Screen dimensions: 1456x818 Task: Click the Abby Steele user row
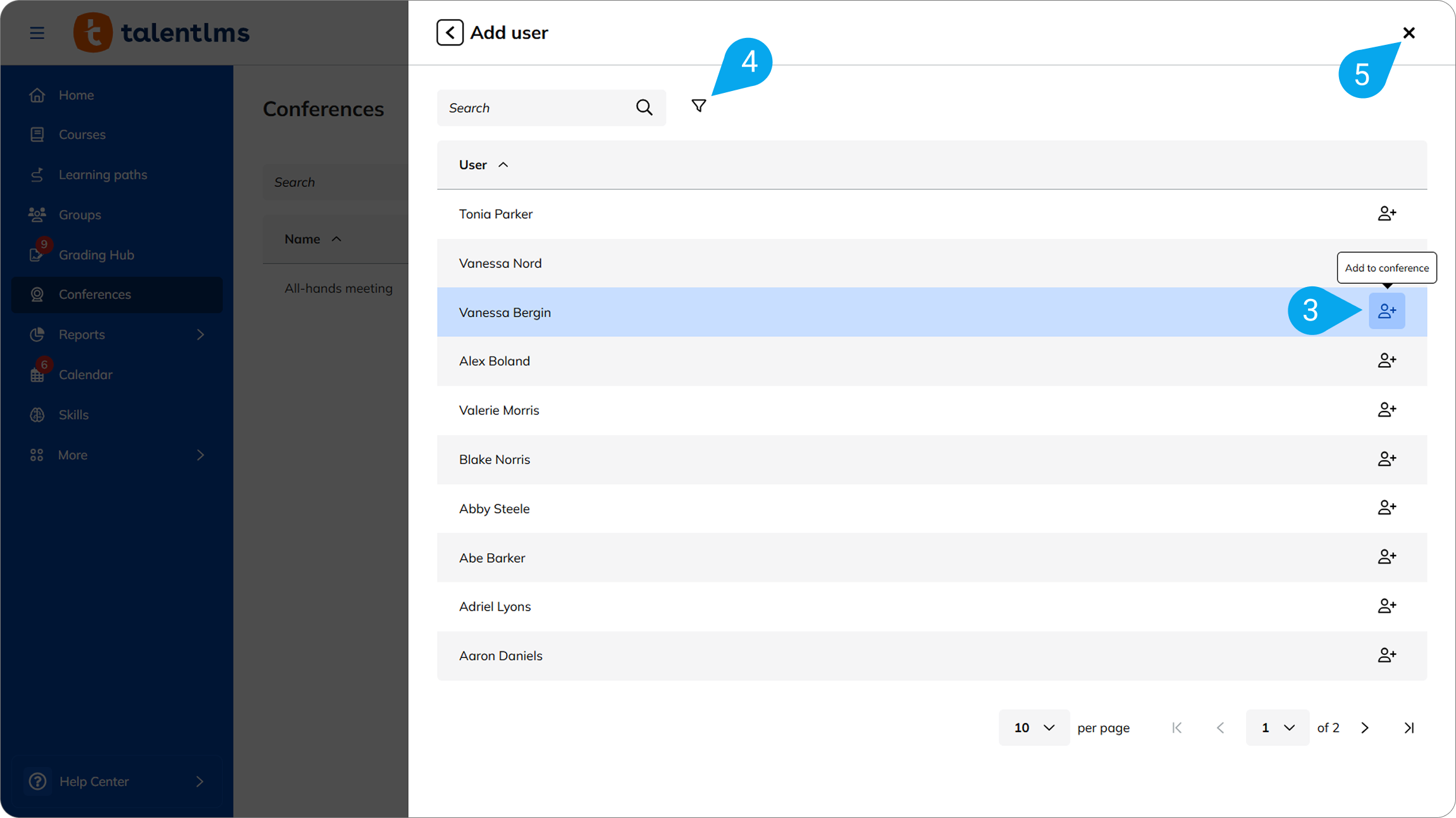pos(495,509)
